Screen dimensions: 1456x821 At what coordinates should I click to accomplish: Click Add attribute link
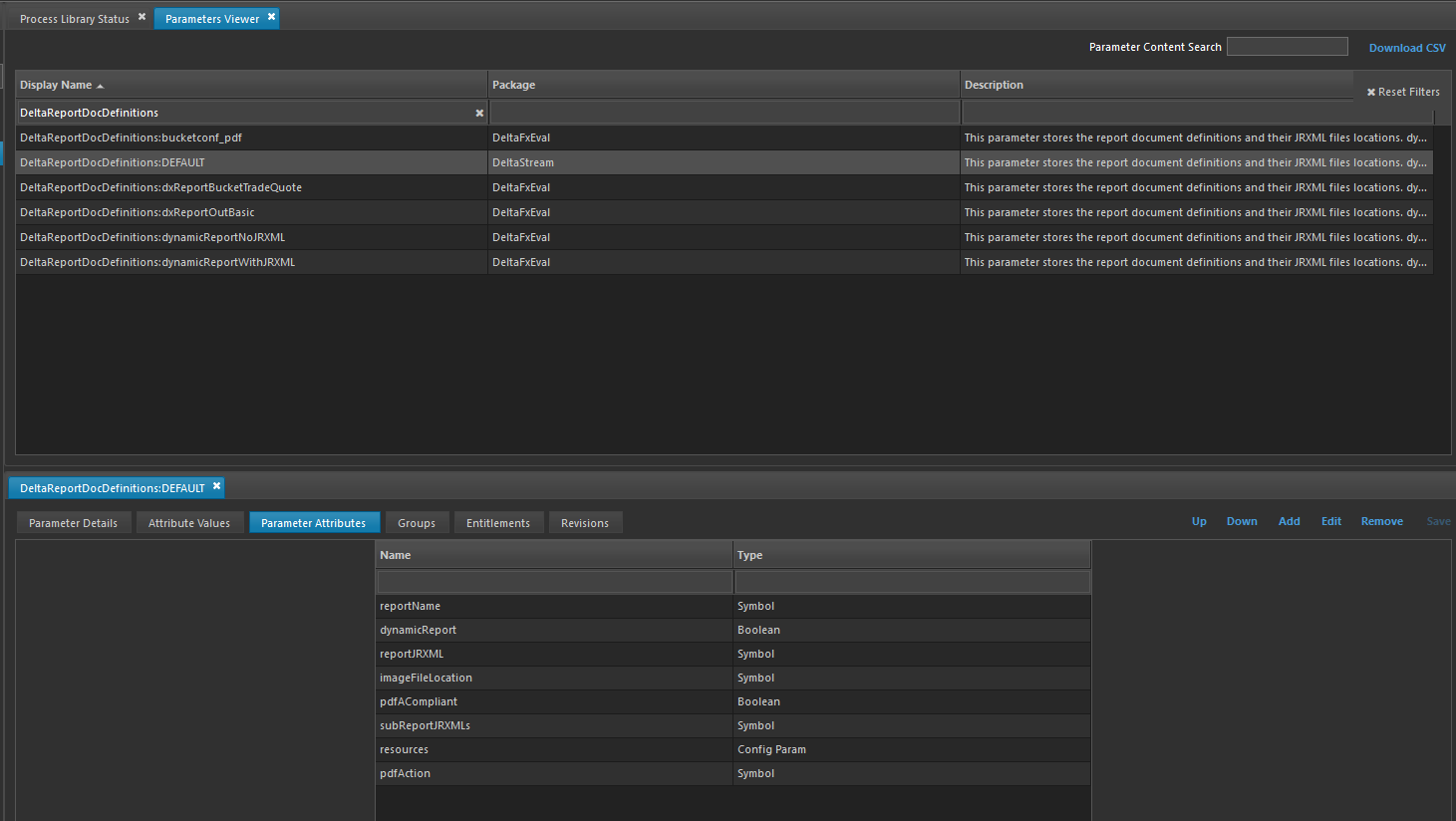point(1290,521)
